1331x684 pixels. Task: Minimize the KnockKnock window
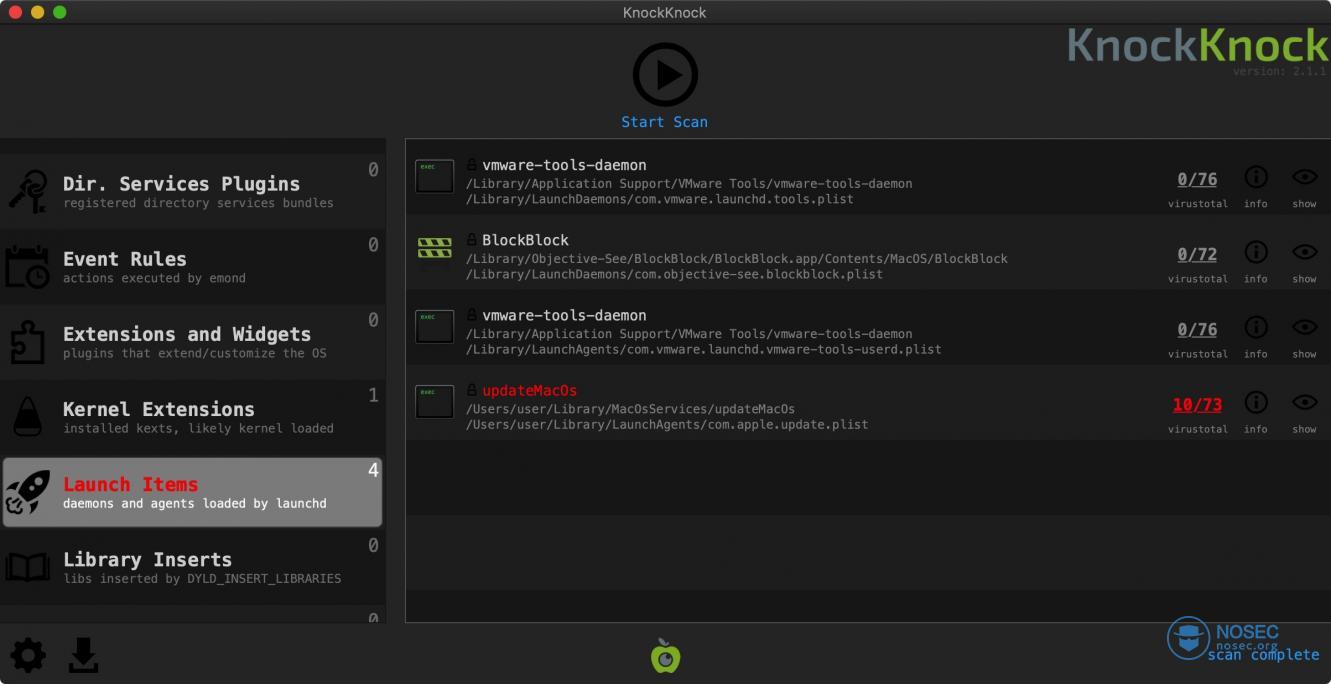[x=38, y=12]
